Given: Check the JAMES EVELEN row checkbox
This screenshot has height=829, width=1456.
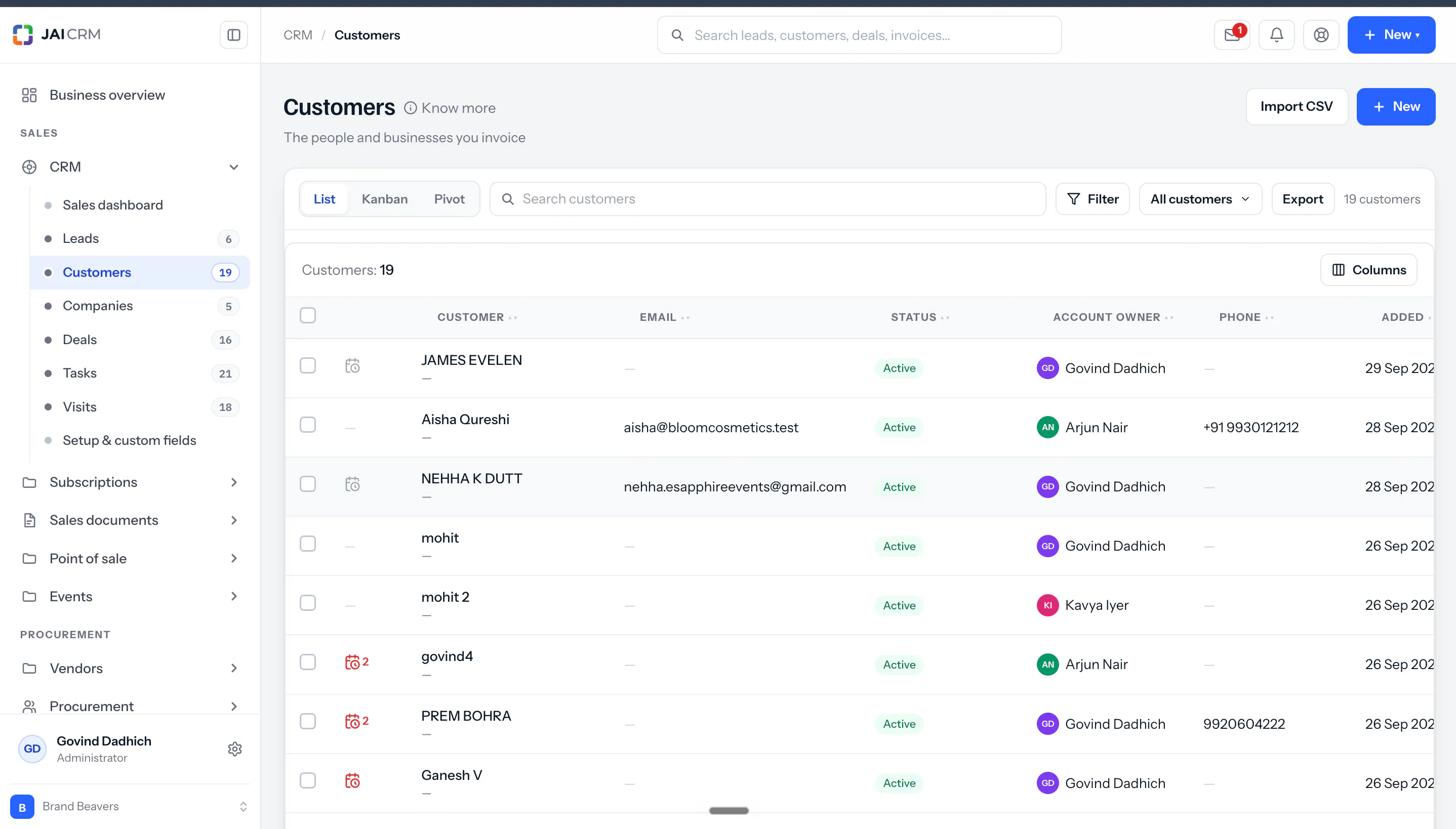Looking at the screenshot, I should [307, 365].
